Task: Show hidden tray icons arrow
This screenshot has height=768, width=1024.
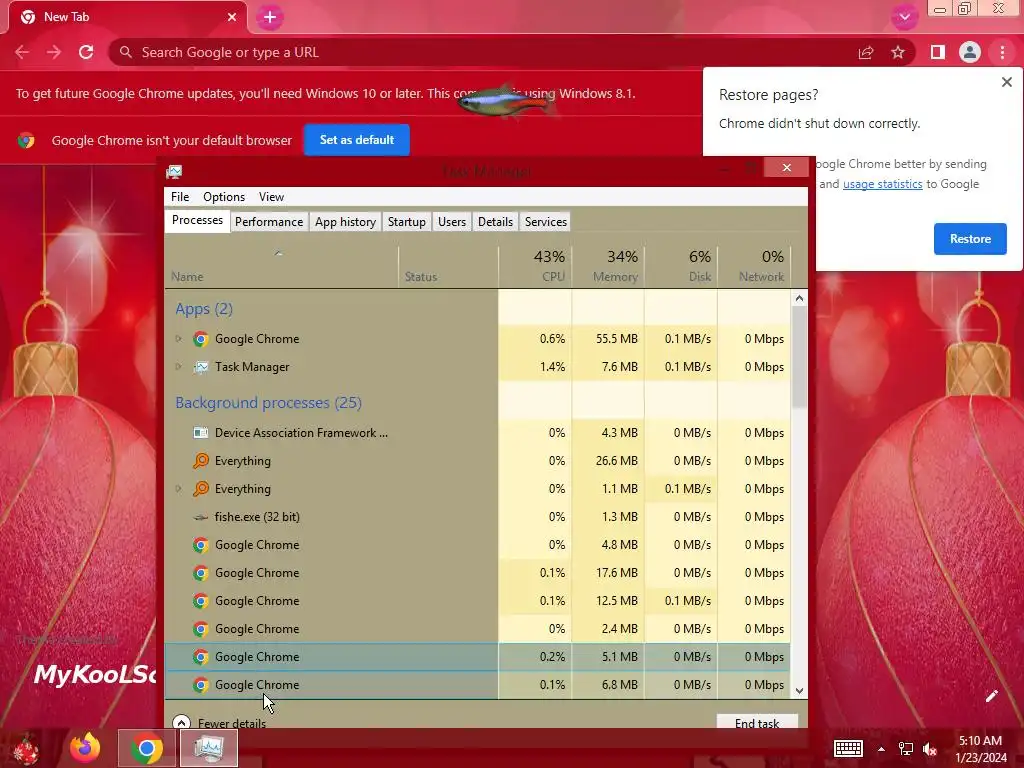Action: pos(881,749)
